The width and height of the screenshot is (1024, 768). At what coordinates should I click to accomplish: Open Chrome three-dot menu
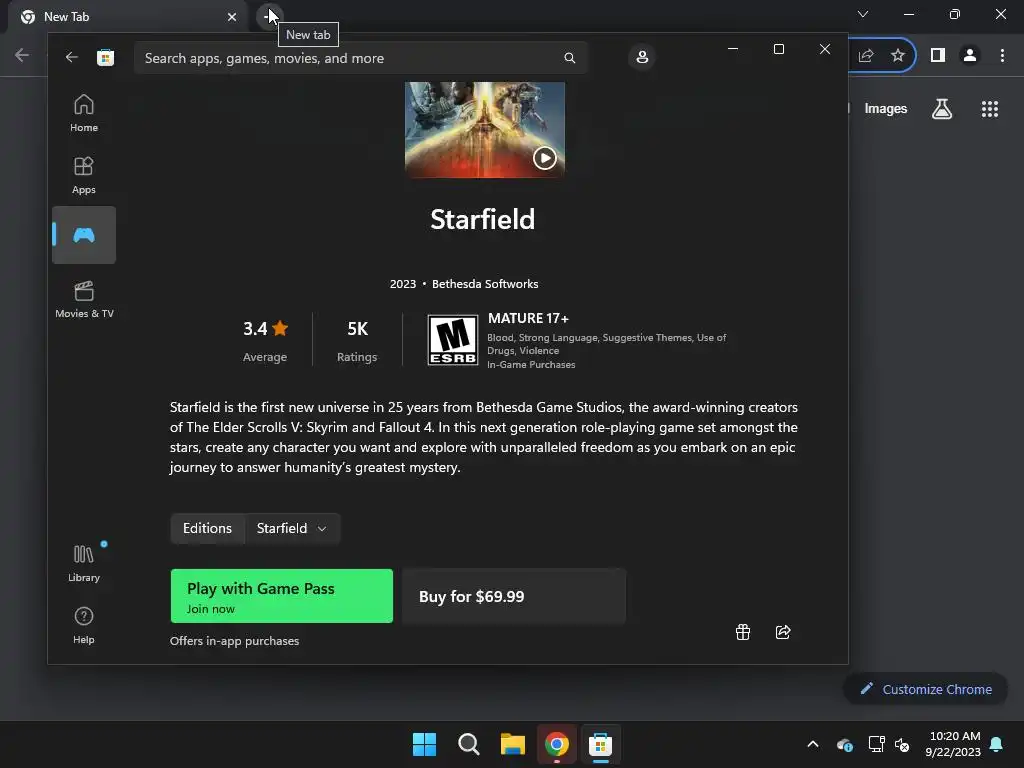tap(1002, 56)
